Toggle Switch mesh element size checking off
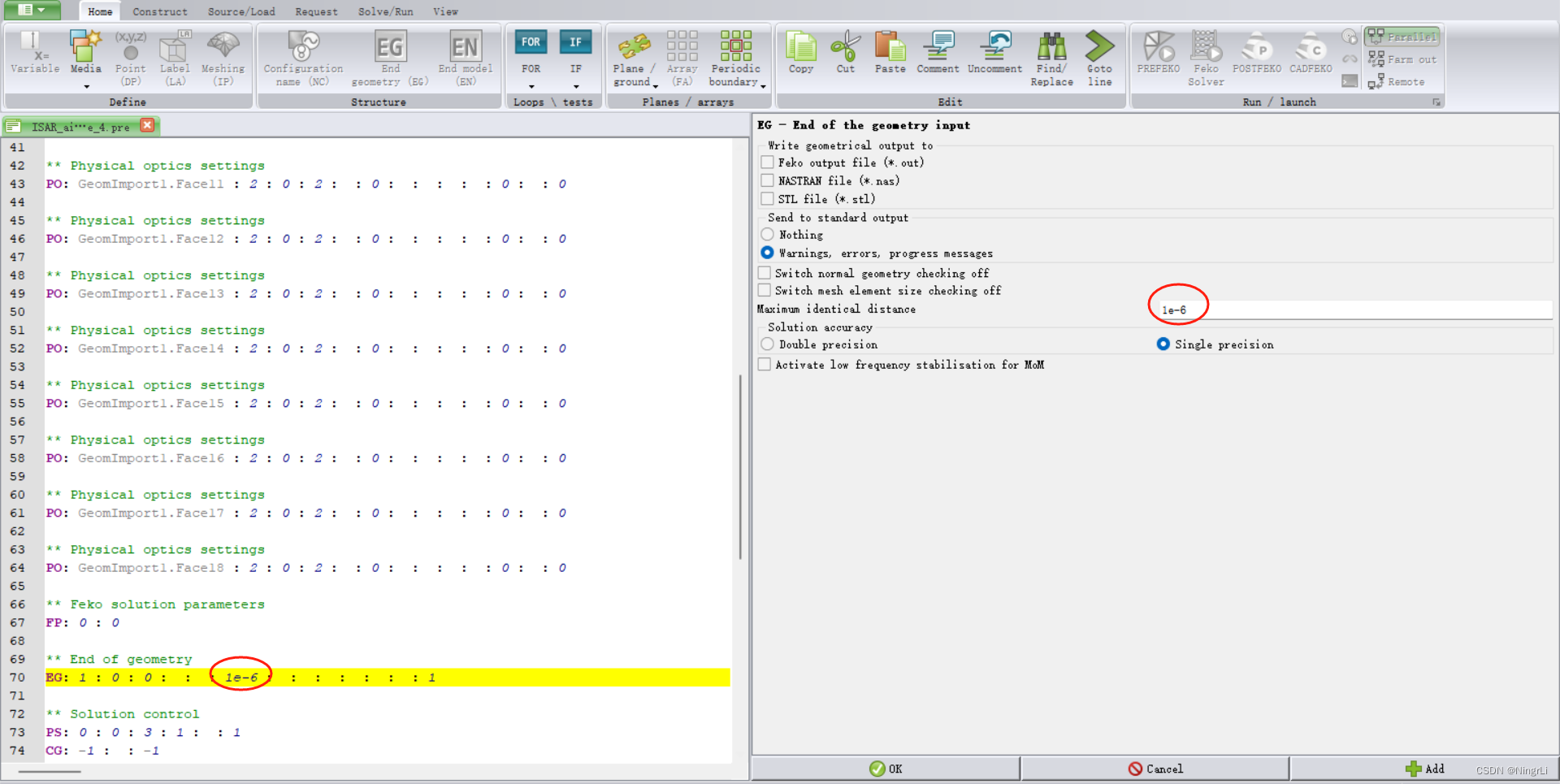This screenshot has height=784, width=1560. tap(765, 290)
